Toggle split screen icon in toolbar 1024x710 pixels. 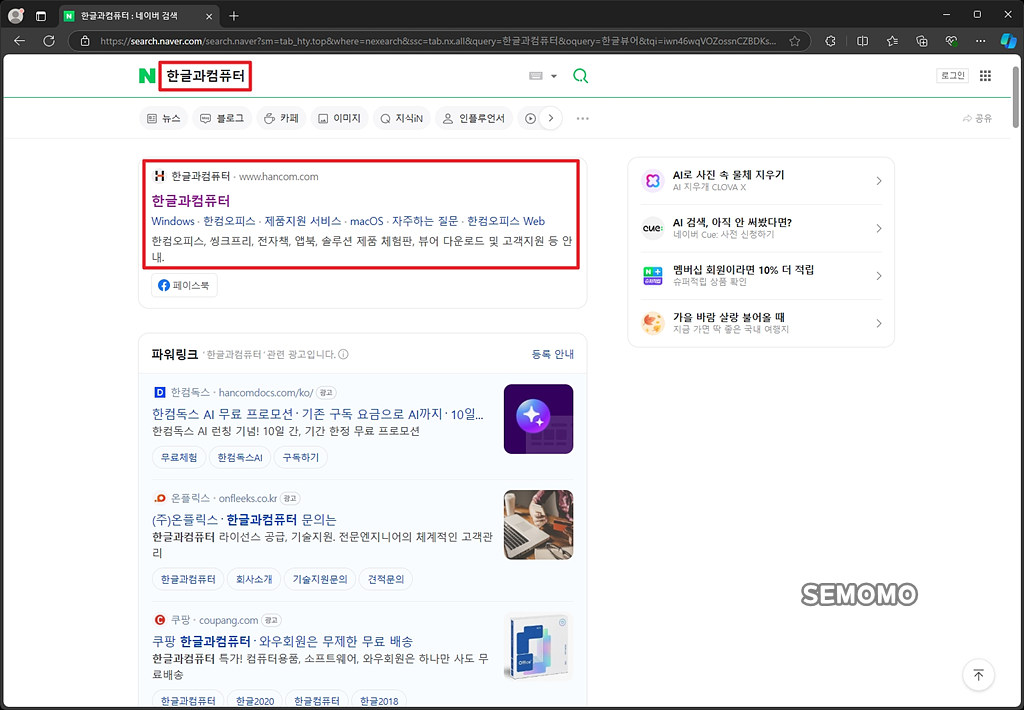pos(862,41)
